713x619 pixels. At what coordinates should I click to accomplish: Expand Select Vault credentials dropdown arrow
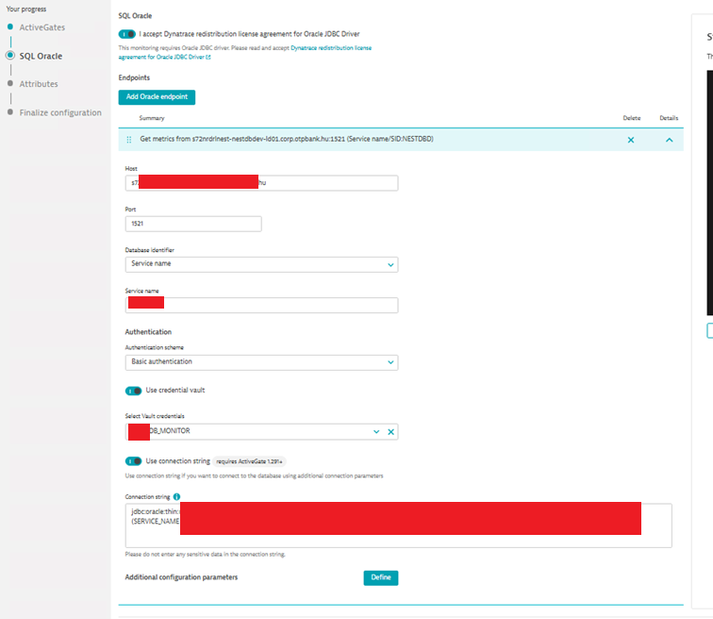coord(376,432)
